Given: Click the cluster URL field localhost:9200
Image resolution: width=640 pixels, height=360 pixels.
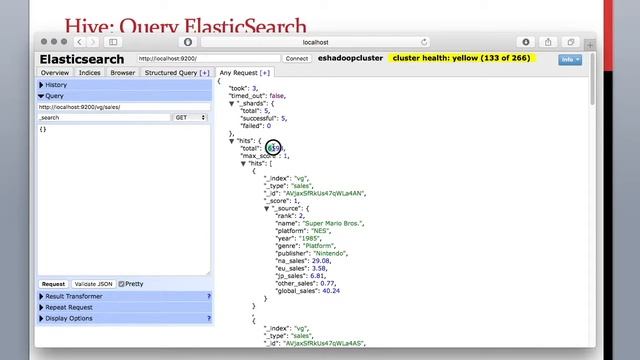Looking at the screenshot, I should (x=209, y=59).
